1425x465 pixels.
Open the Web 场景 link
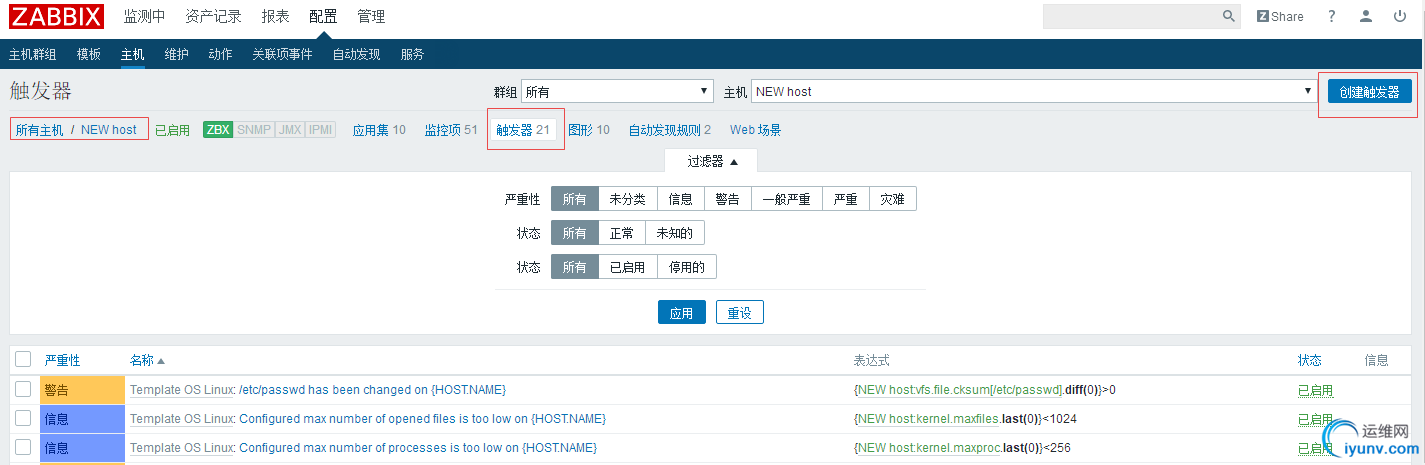click(755, 130)
